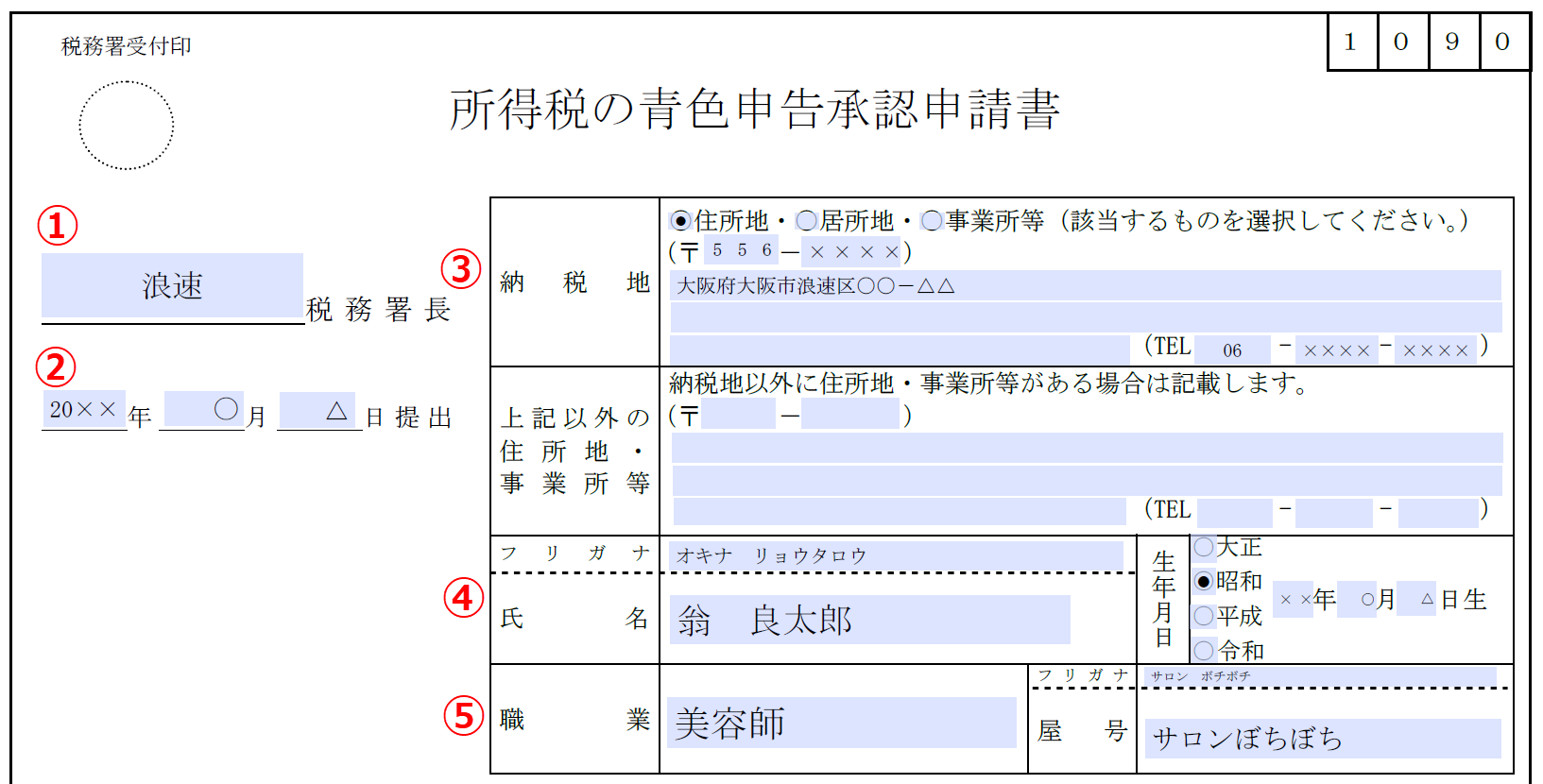The width and height of the screenshot is (1543, 784).
Task: Click the second postal field of other address
Action: (850, 414)
